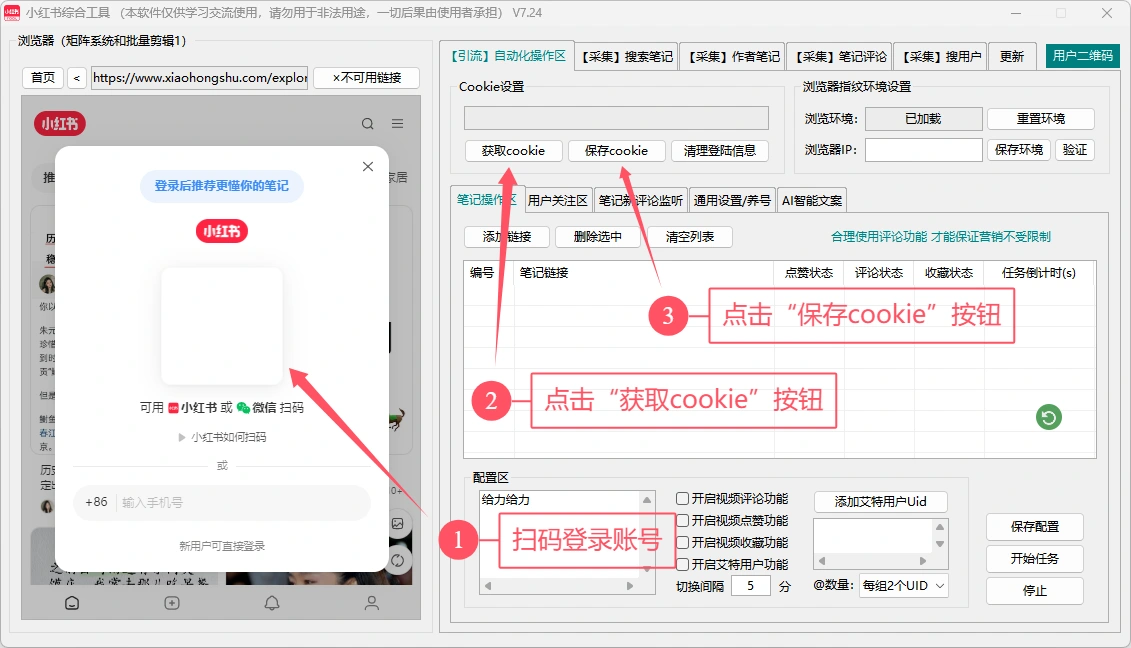
Task: Open the profile person icon in bottom navigation
Action: [x=371, y=603]
